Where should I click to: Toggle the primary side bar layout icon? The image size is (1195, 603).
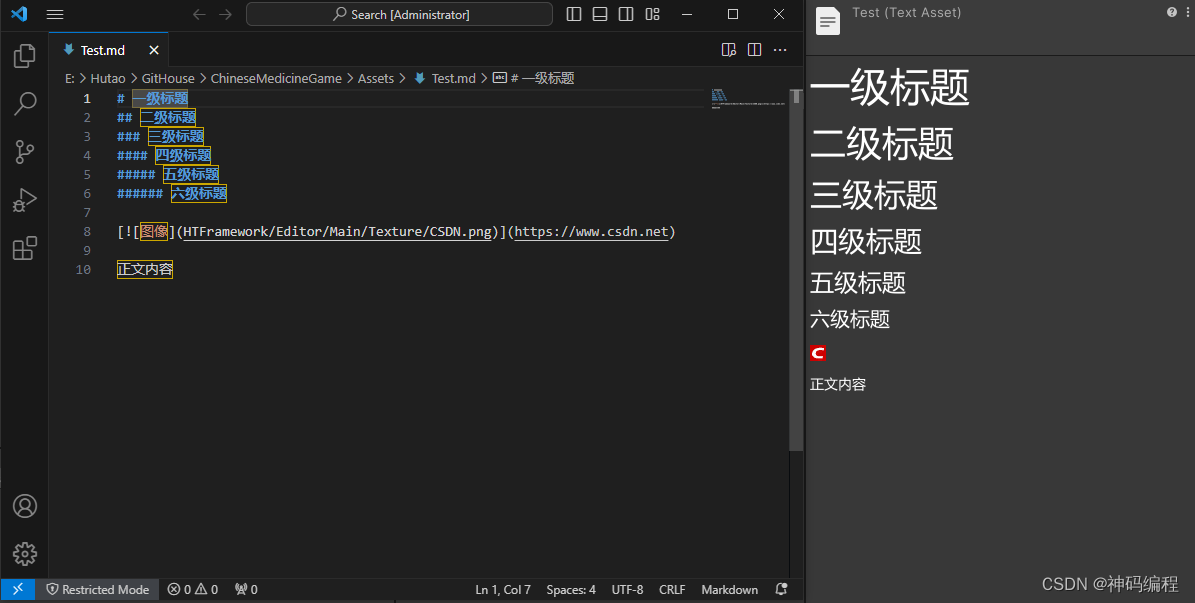point(574,14)
